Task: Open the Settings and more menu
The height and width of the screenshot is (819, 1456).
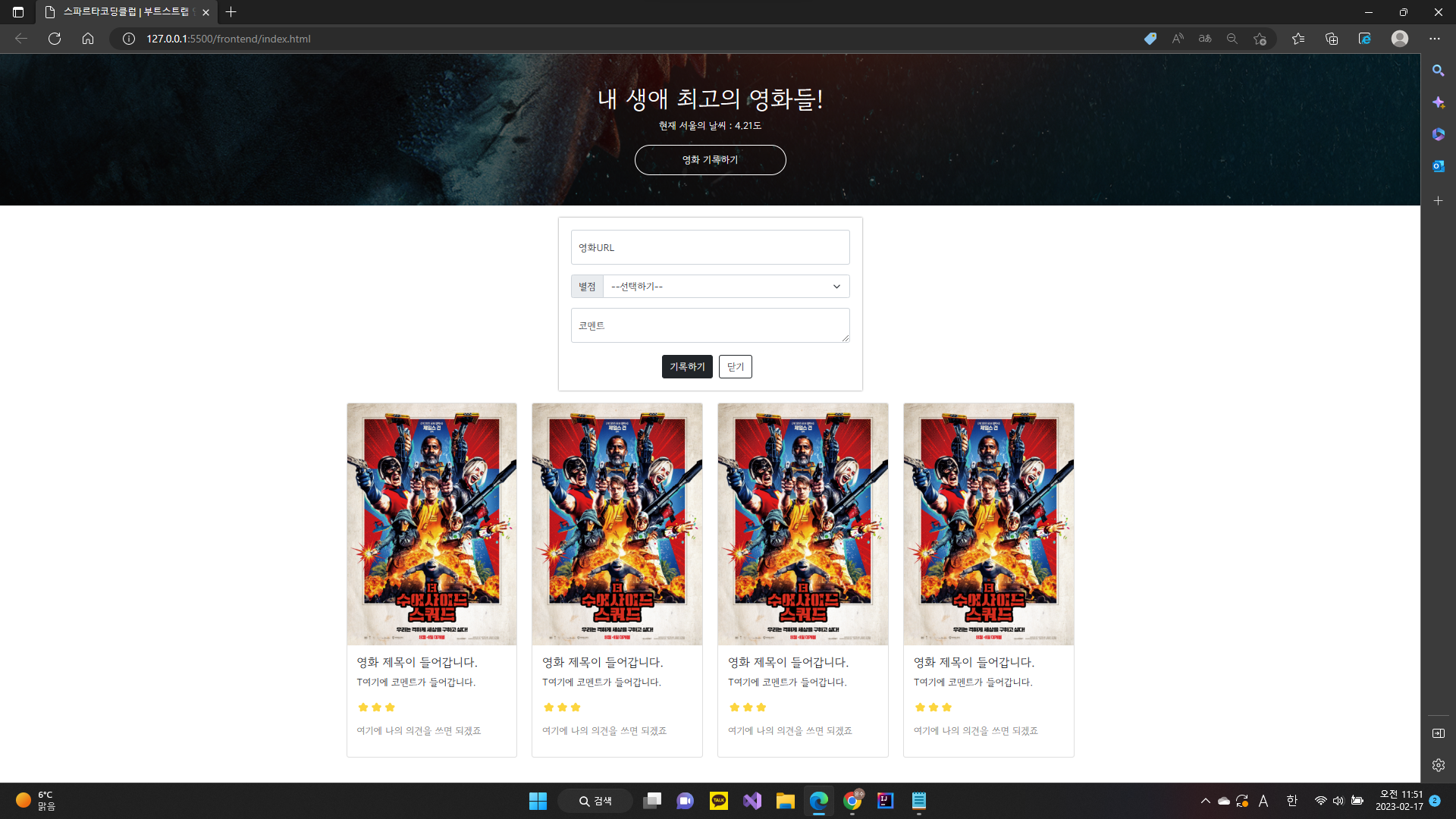Action: [x=1435, y=39]
